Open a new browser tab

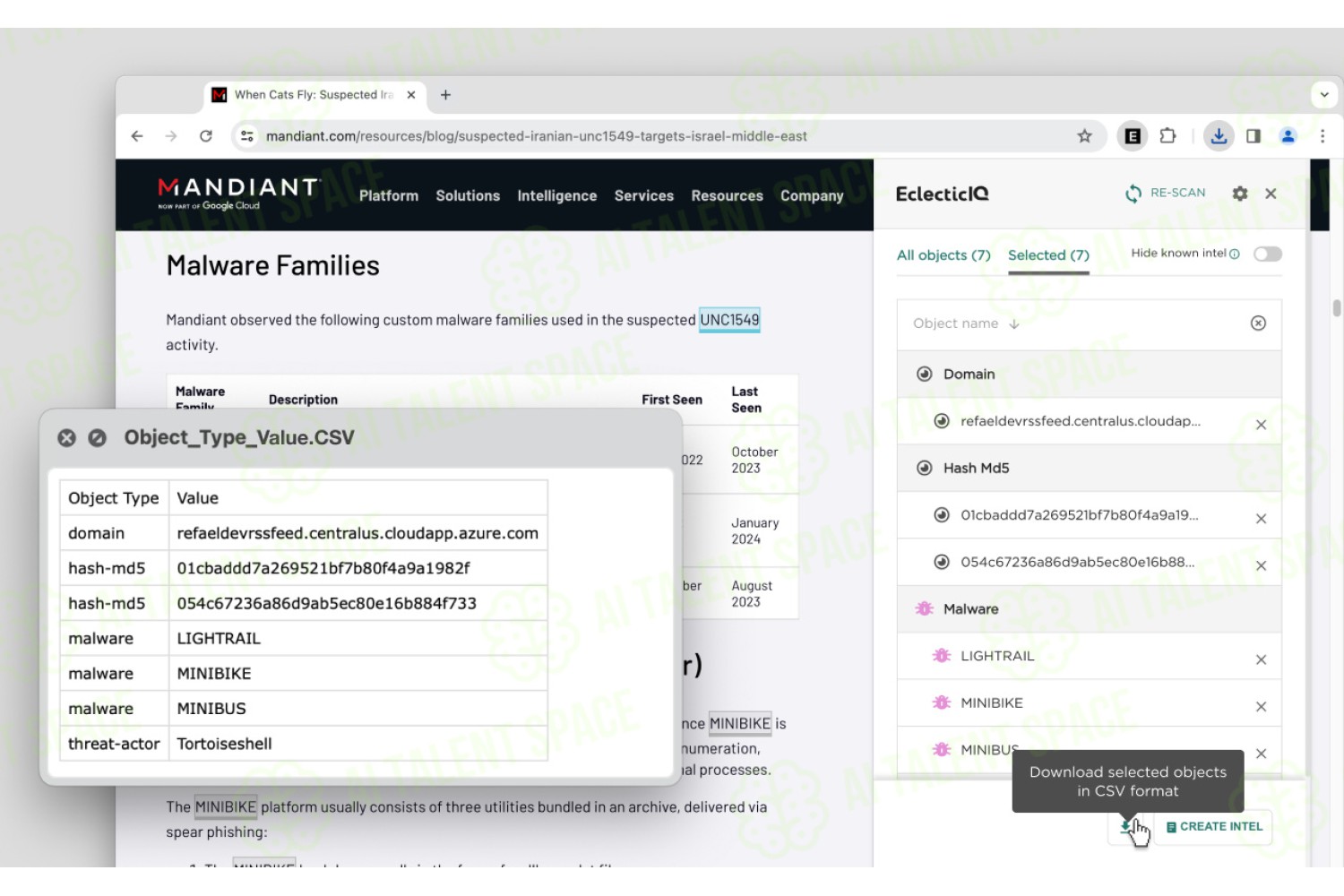click(x=445, y=95)
